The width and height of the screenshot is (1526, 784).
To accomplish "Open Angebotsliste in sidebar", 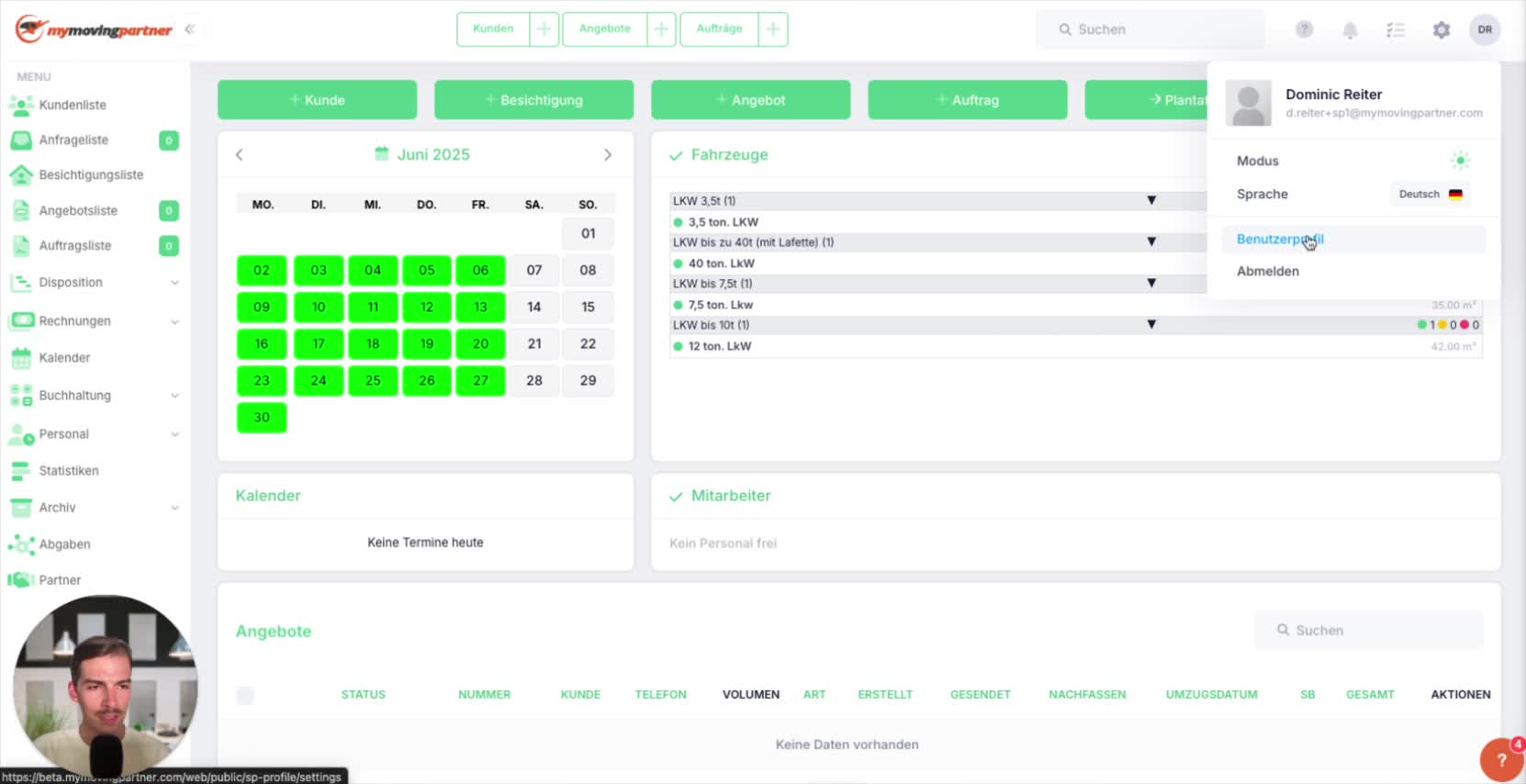I will tap(78, 211).
